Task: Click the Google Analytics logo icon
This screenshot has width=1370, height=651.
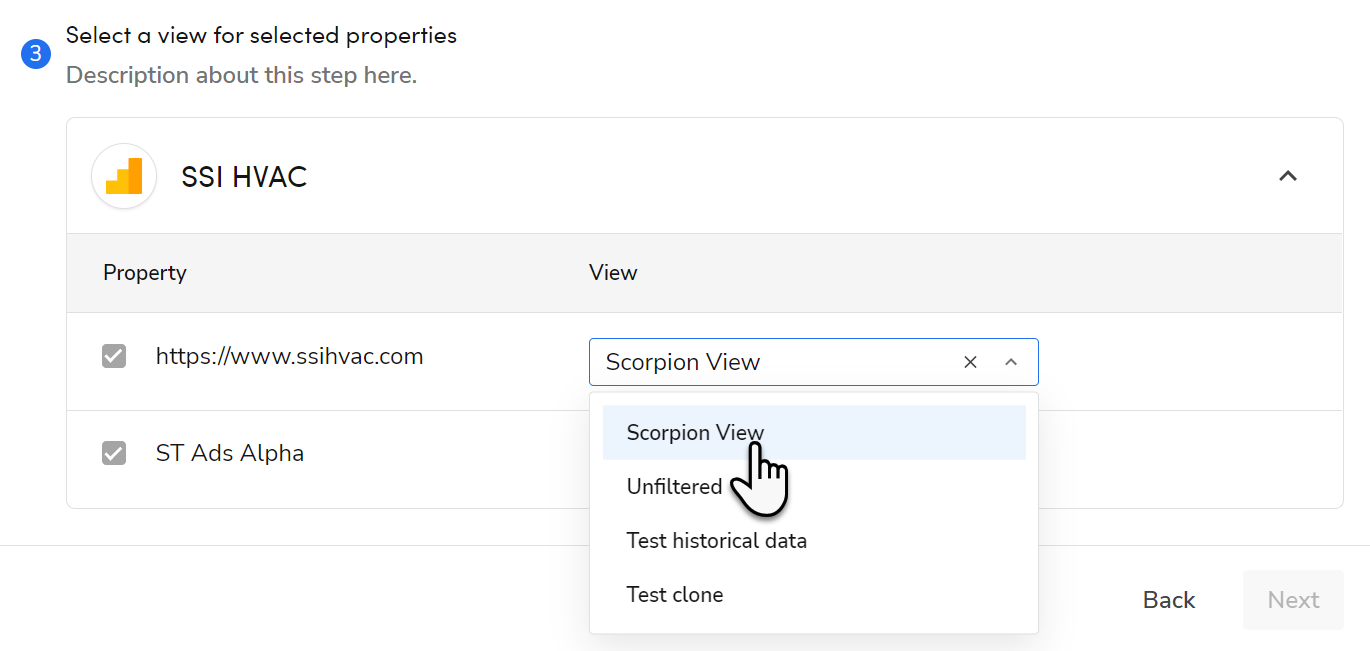Action: [x=124, y=176]
